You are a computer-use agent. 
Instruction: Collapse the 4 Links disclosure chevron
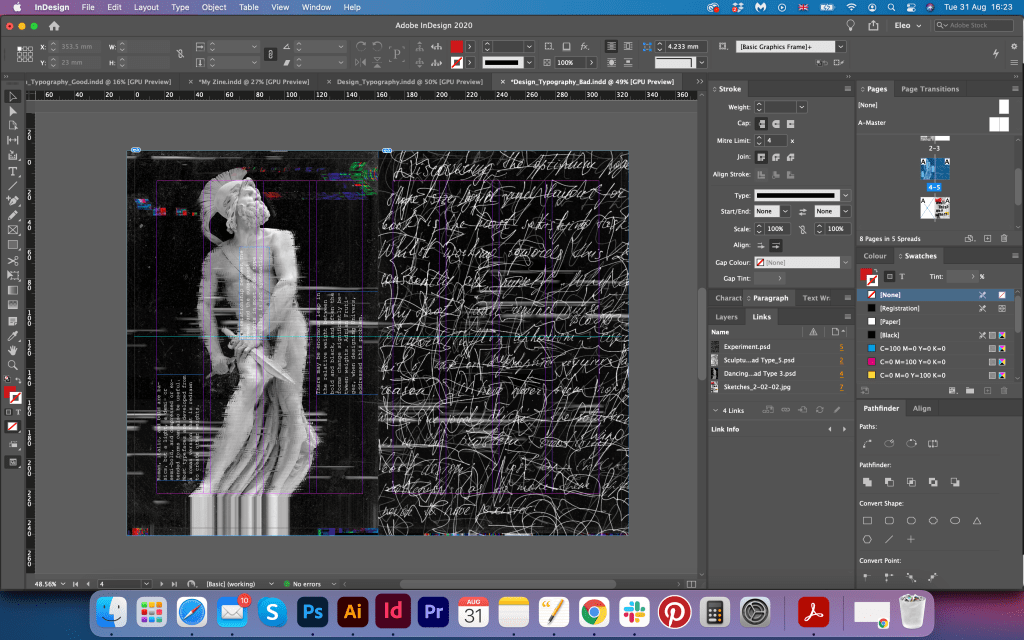click(714, 410)
